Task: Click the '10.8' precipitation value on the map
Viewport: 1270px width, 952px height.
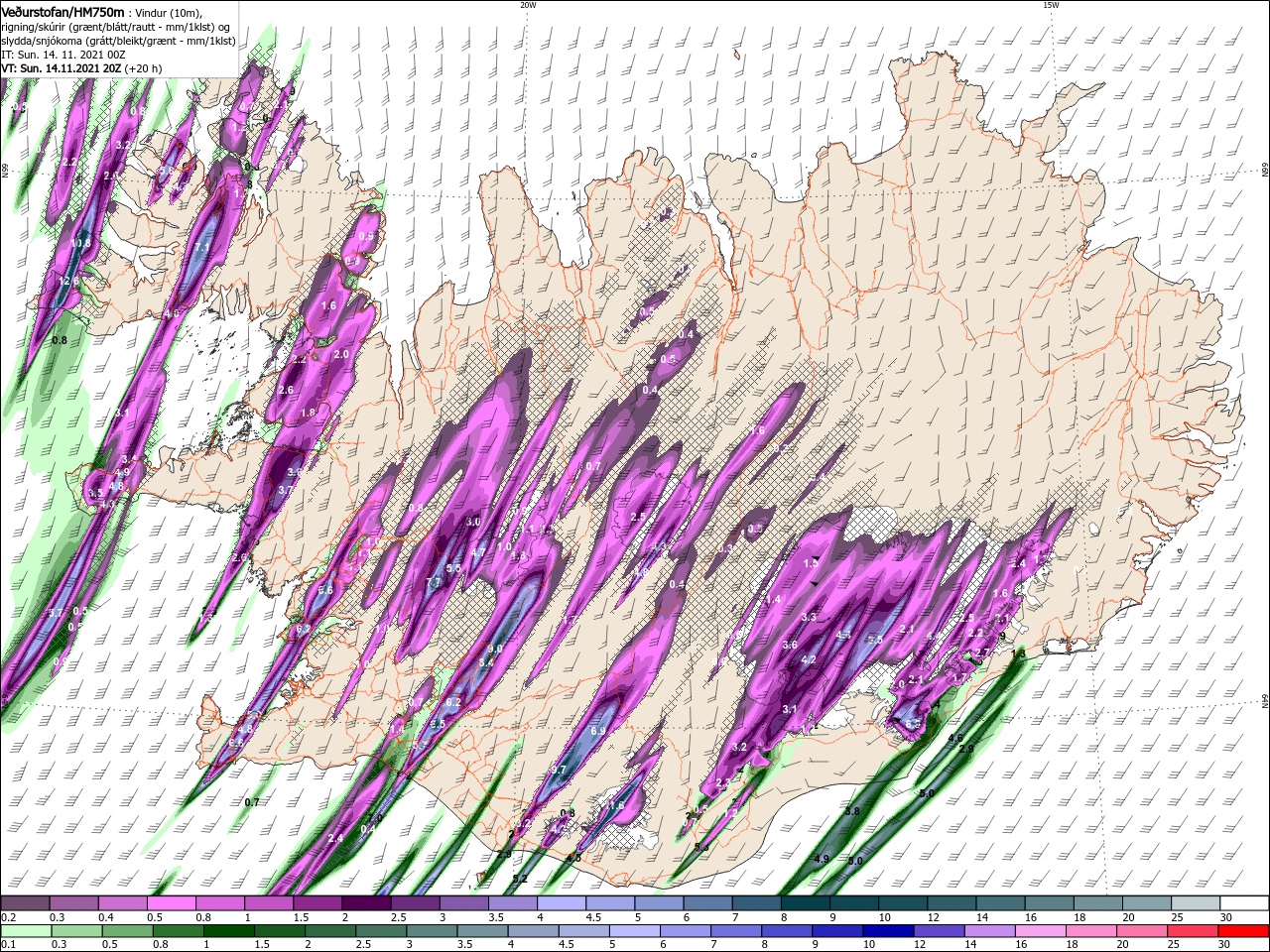Action: point(81,243)
